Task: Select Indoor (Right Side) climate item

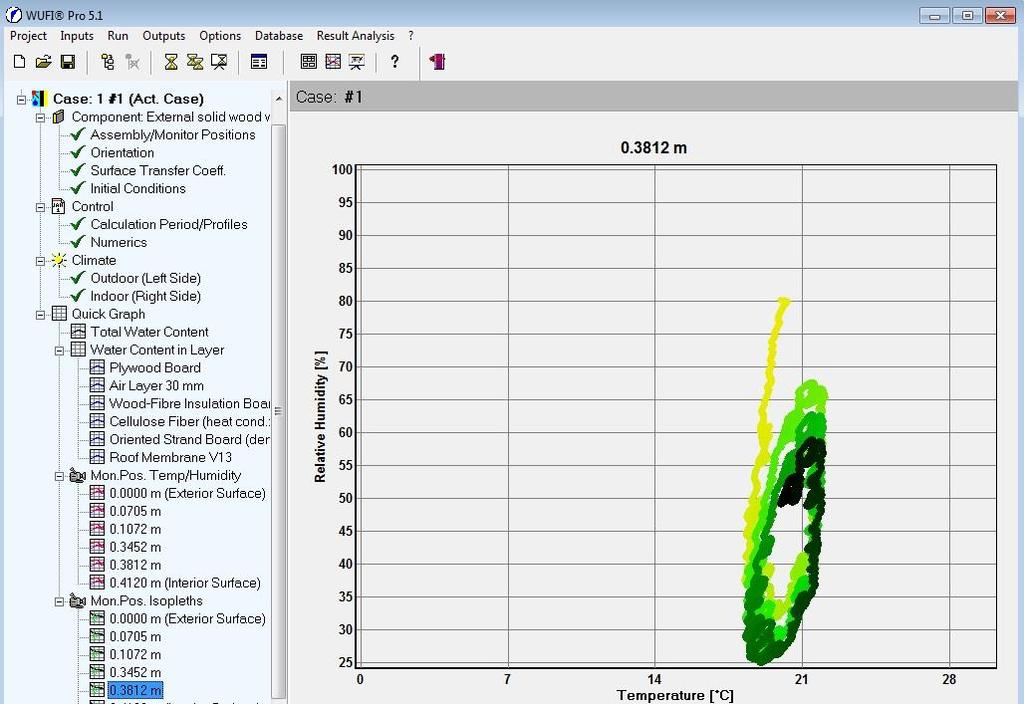Action: point(146,296)
